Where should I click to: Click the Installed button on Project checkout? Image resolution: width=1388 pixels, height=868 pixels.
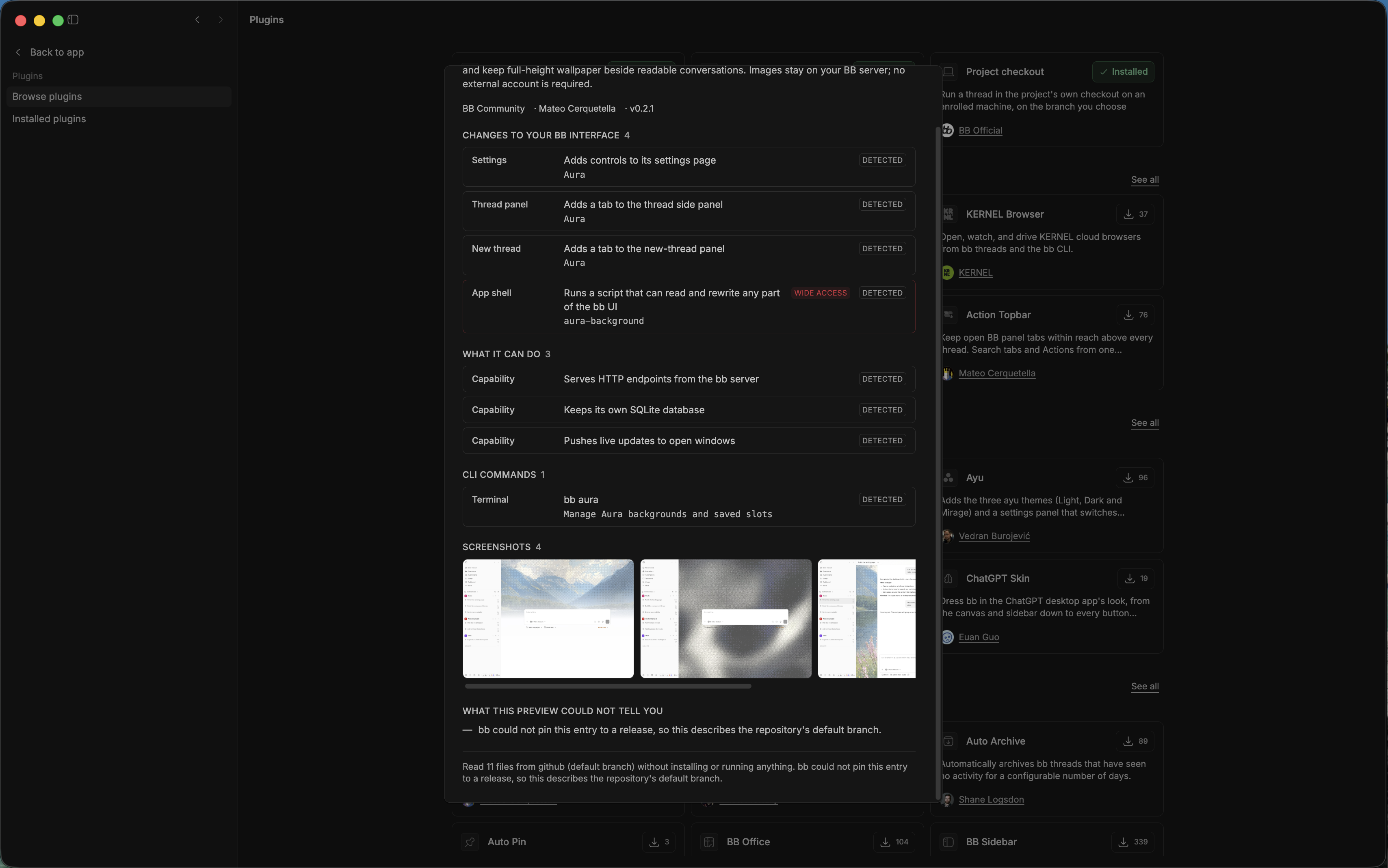click(x=1123, y=72)
